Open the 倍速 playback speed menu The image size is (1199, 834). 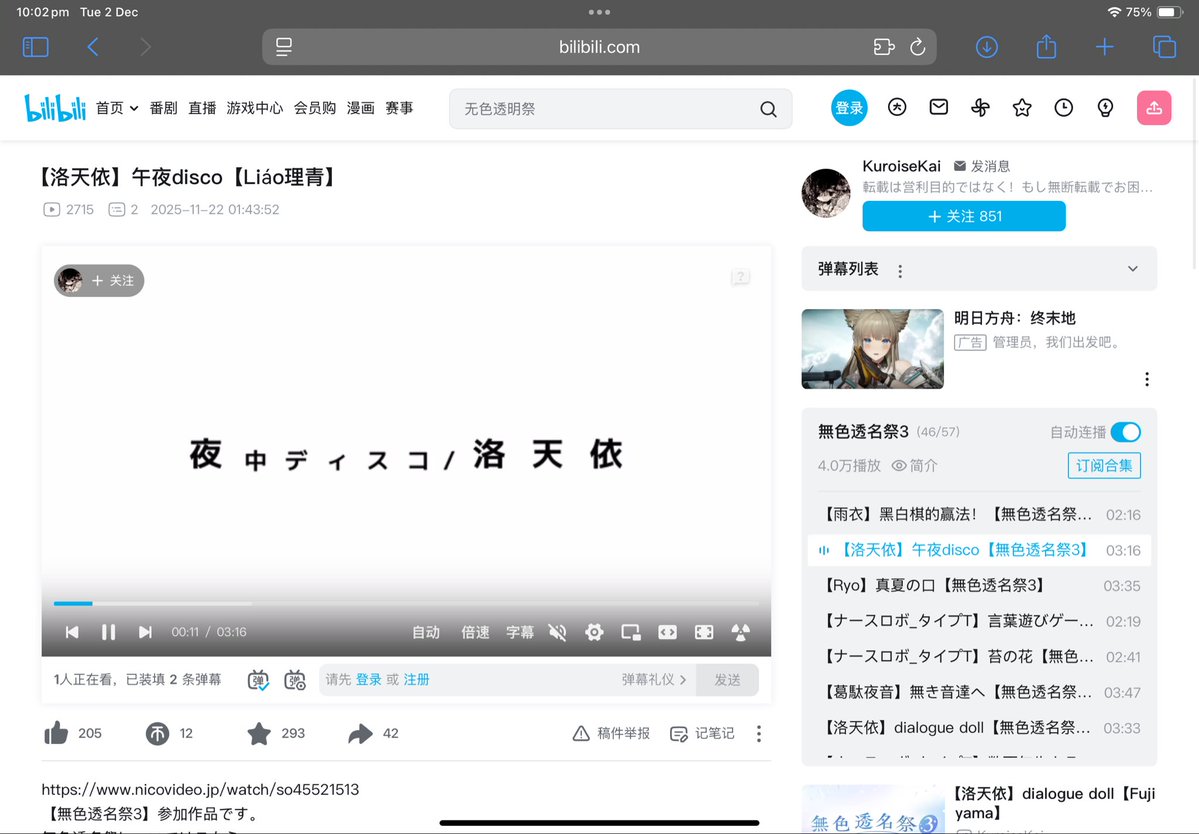tap(475, 631)
